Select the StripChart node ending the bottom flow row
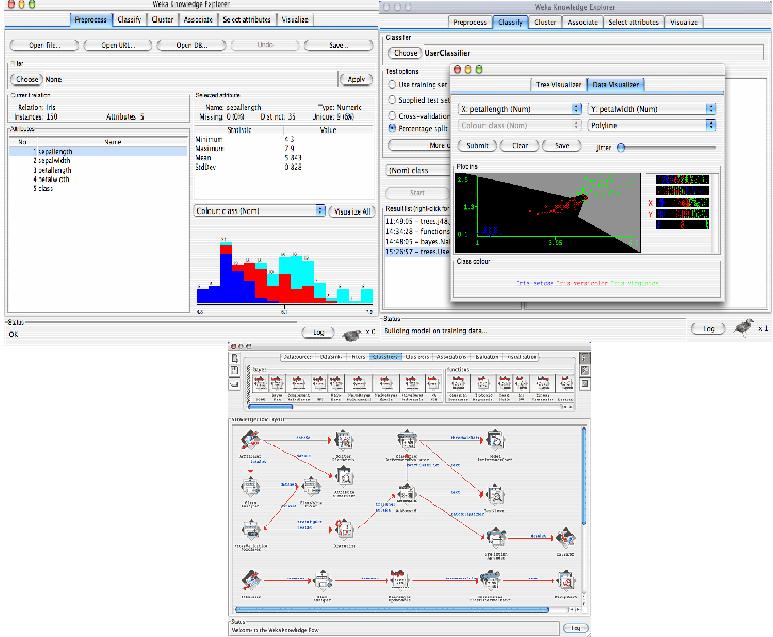Image resolution: width=773 pixels, height=637 pixels. pyautogui.click(x=566, y=580)
